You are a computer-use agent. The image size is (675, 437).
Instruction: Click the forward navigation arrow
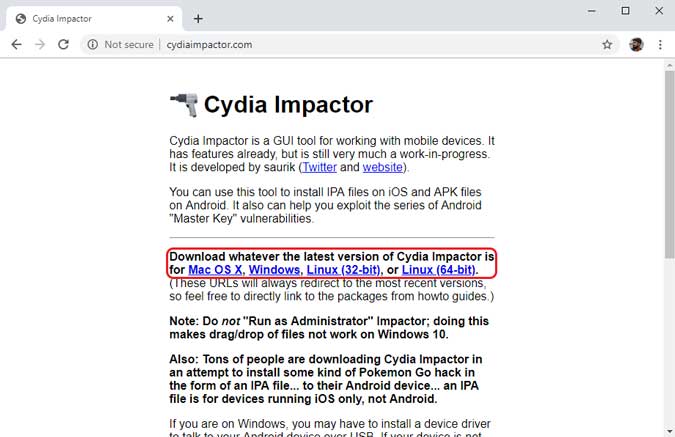[x=40, y=45]
